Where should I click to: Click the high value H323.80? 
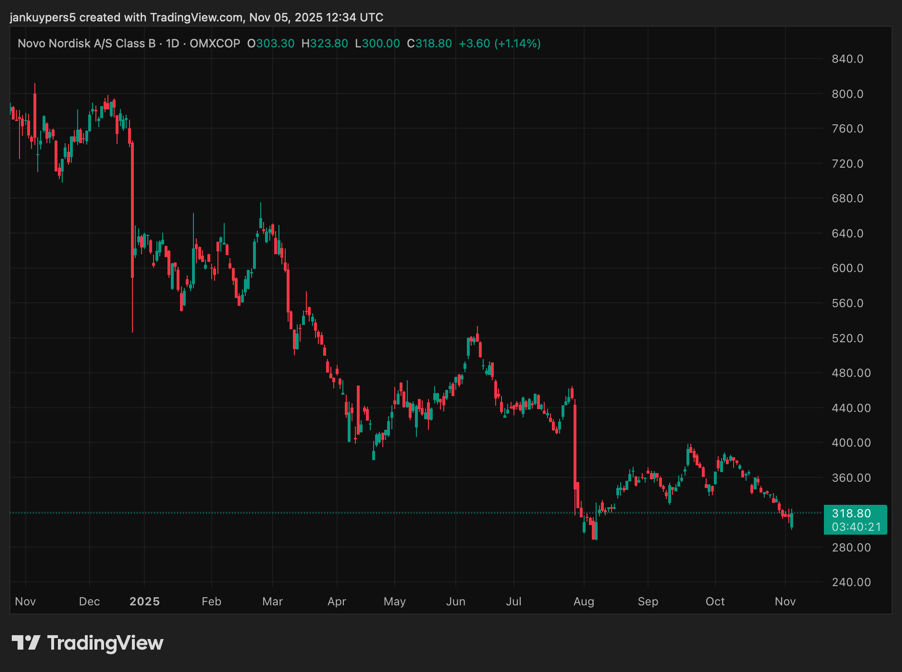tap(324, 44)
